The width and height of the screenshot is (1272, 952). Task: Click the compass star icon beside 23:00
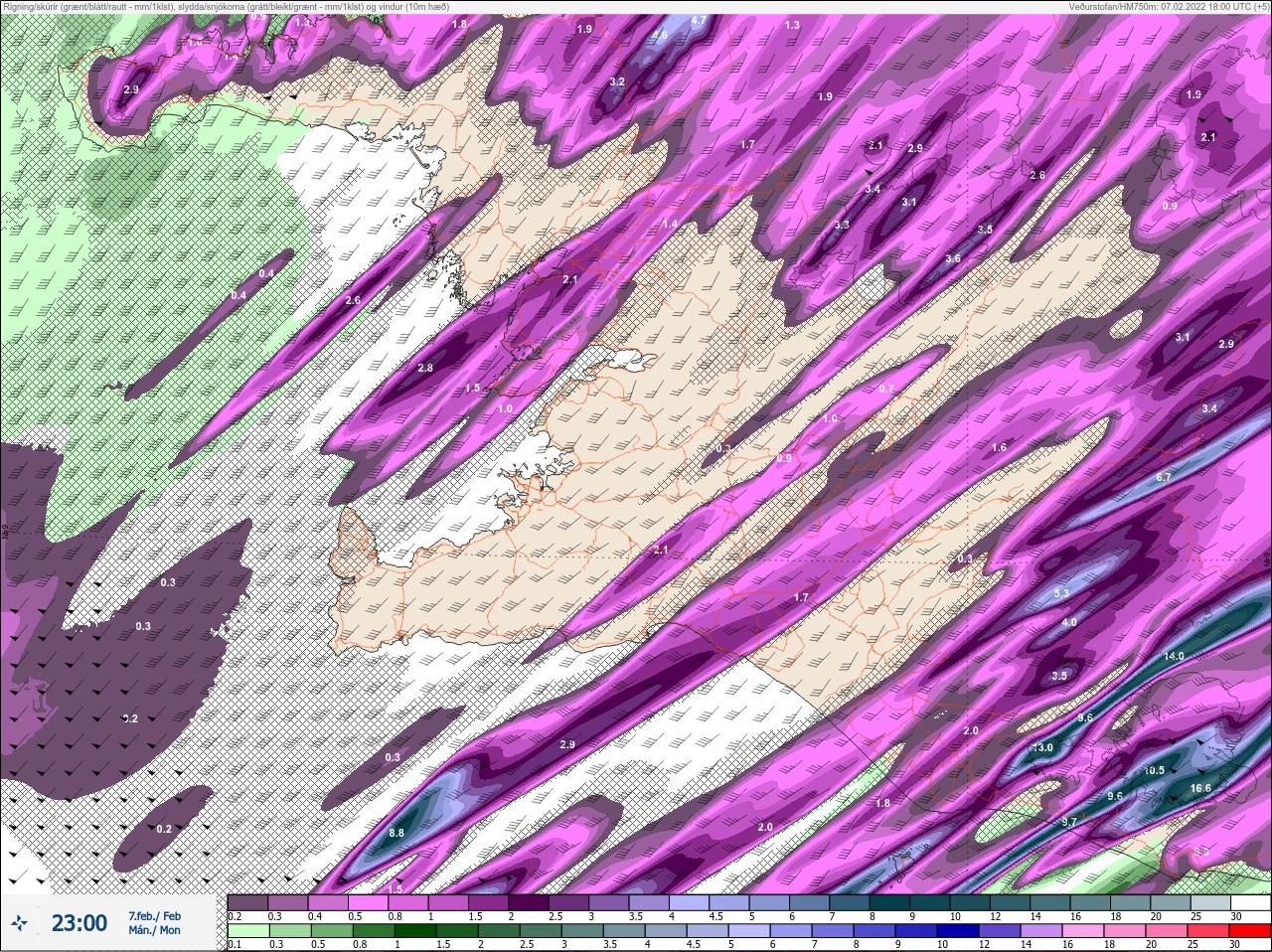pos(19,923)
